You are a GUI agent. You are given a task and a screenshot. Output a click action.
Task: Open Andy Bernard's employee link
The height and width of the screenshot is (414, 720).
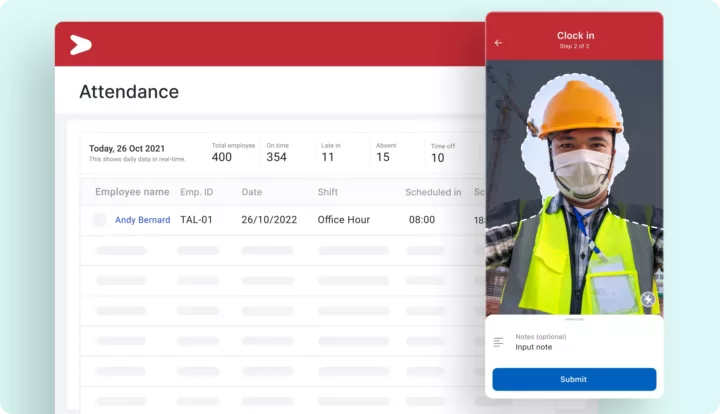(x=142, y=220)
